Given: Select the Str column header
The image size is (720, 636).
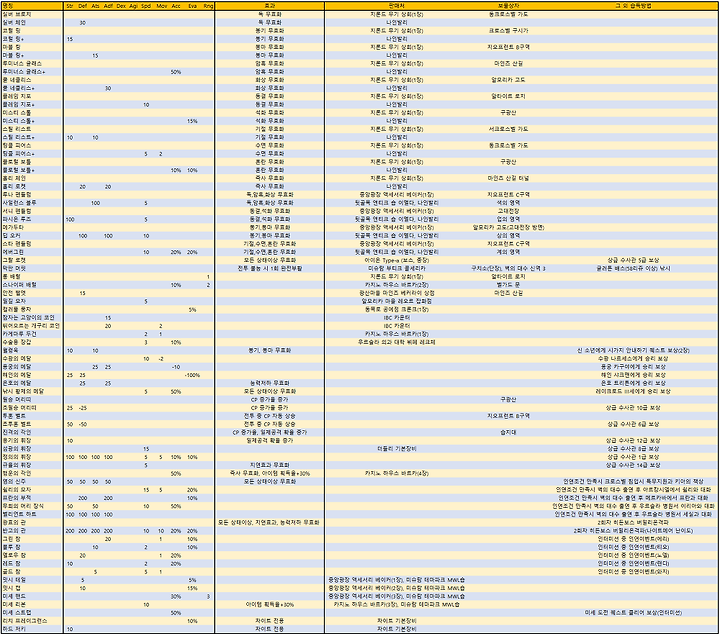Looking at the screenshot, I should 69,6.
